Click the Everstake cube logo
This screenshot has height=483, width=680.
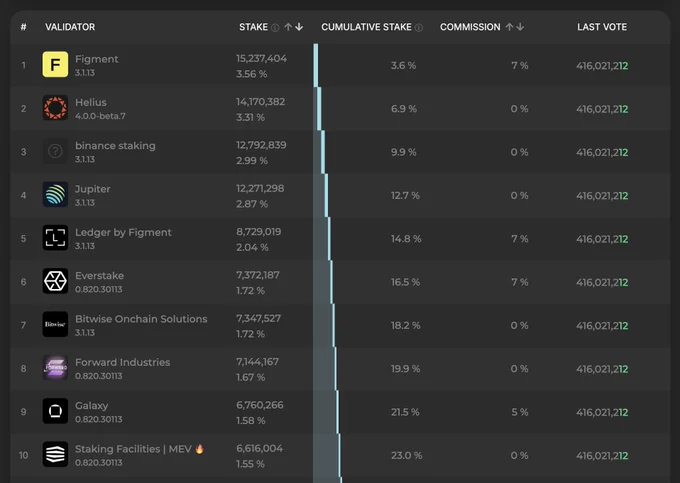pyautogui.click(x=55, y=281)
